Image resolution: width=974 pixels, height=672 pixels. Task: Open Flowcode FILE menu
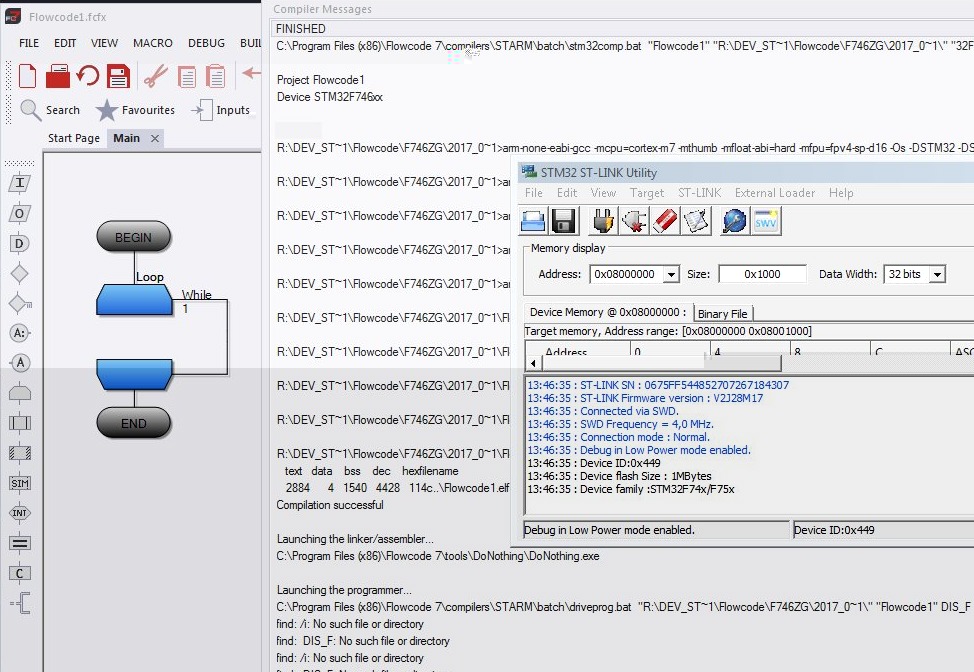(x=29, y=43)
